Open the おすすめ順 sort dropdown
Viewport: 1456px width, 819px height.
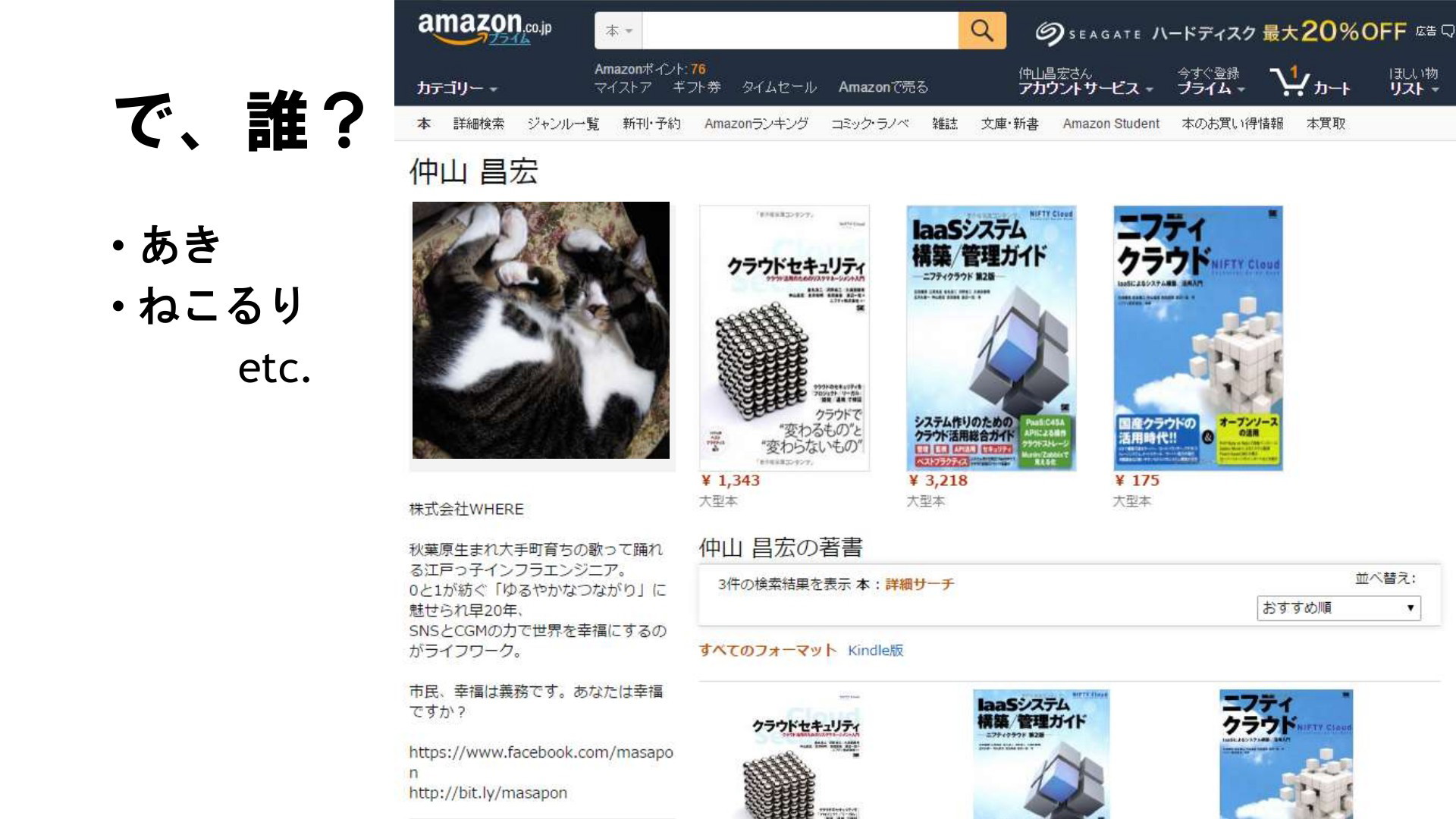(x=1338, y=607)
